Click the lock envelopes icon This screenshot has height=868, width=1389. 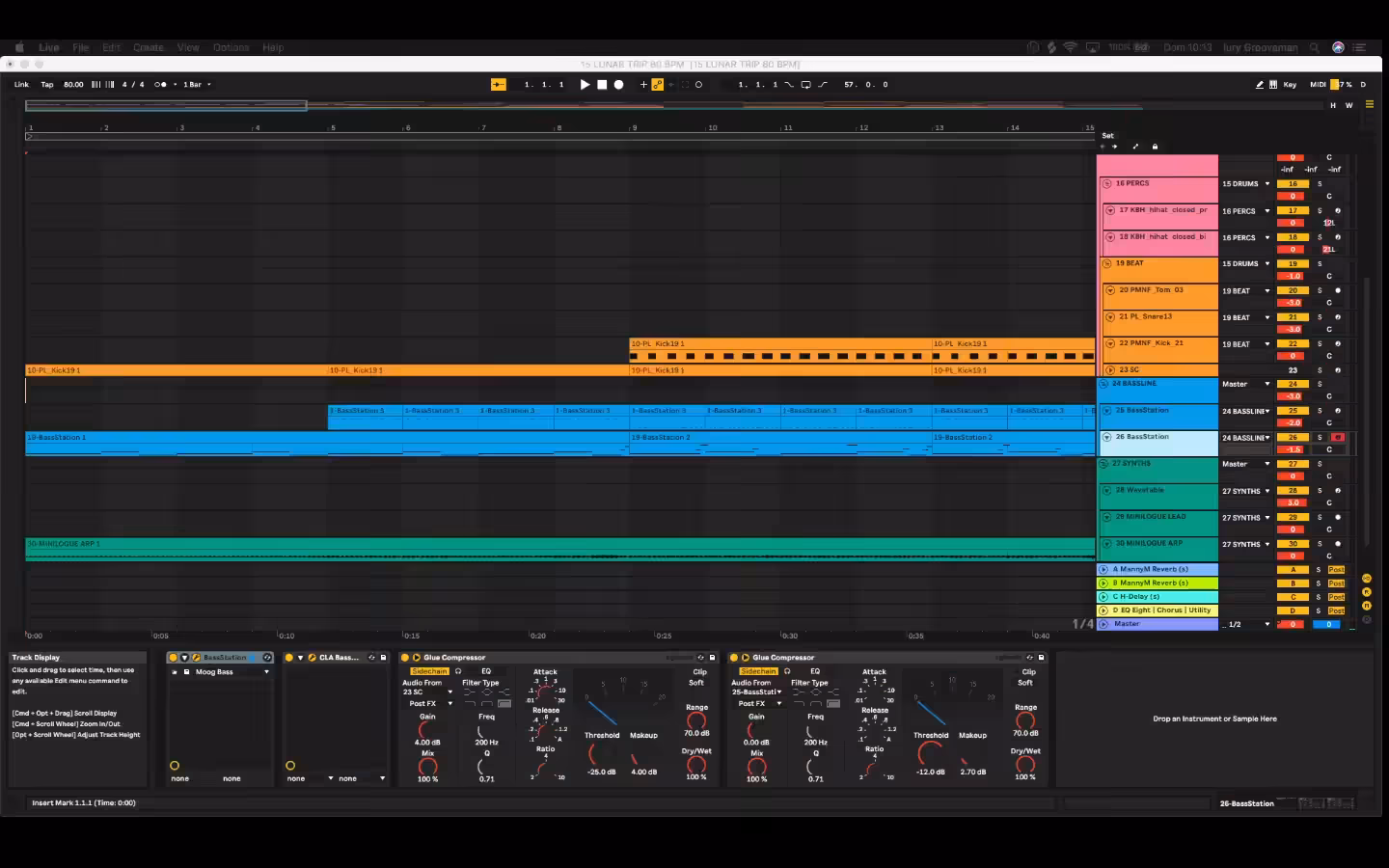click(x=1155, y=147)
